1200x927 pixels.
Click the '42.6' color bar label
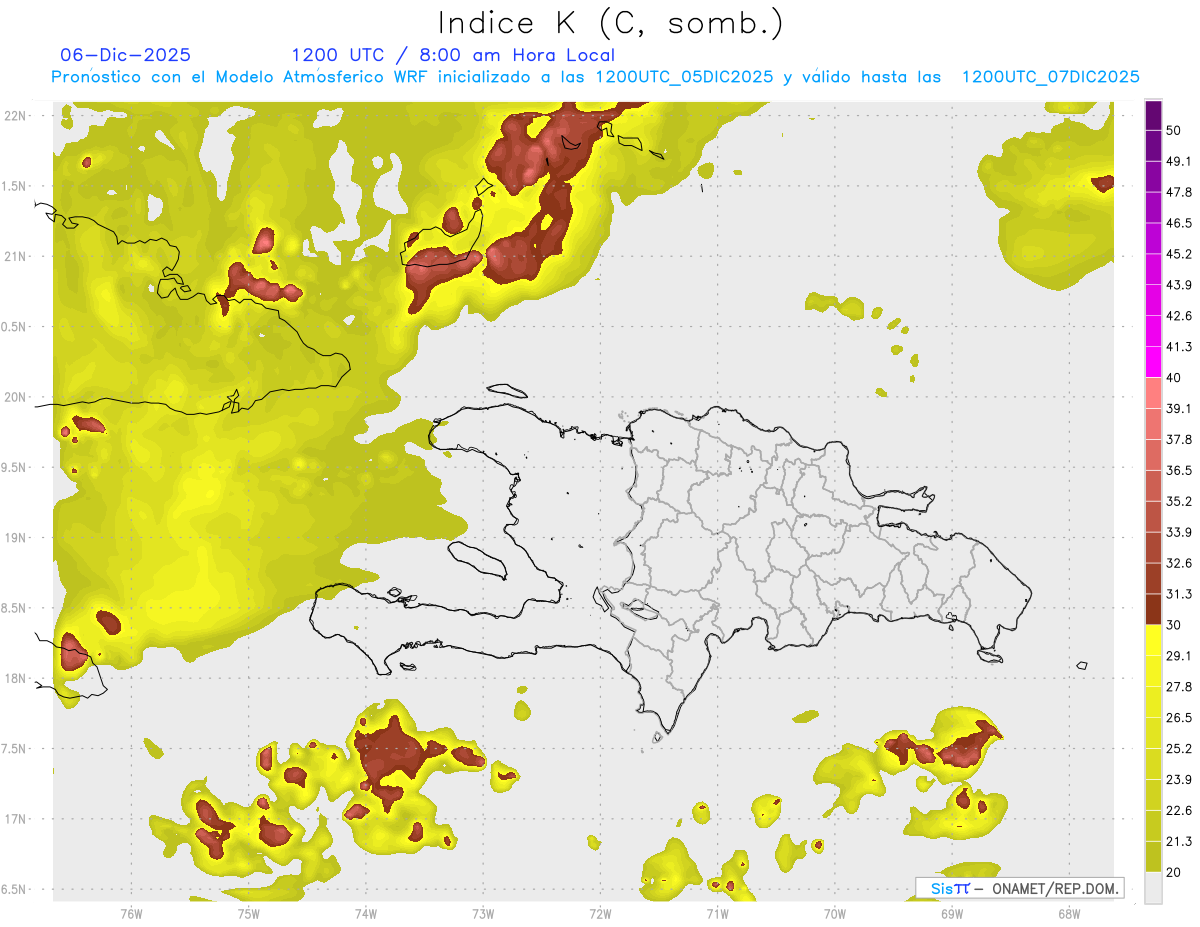(1179, 316)
